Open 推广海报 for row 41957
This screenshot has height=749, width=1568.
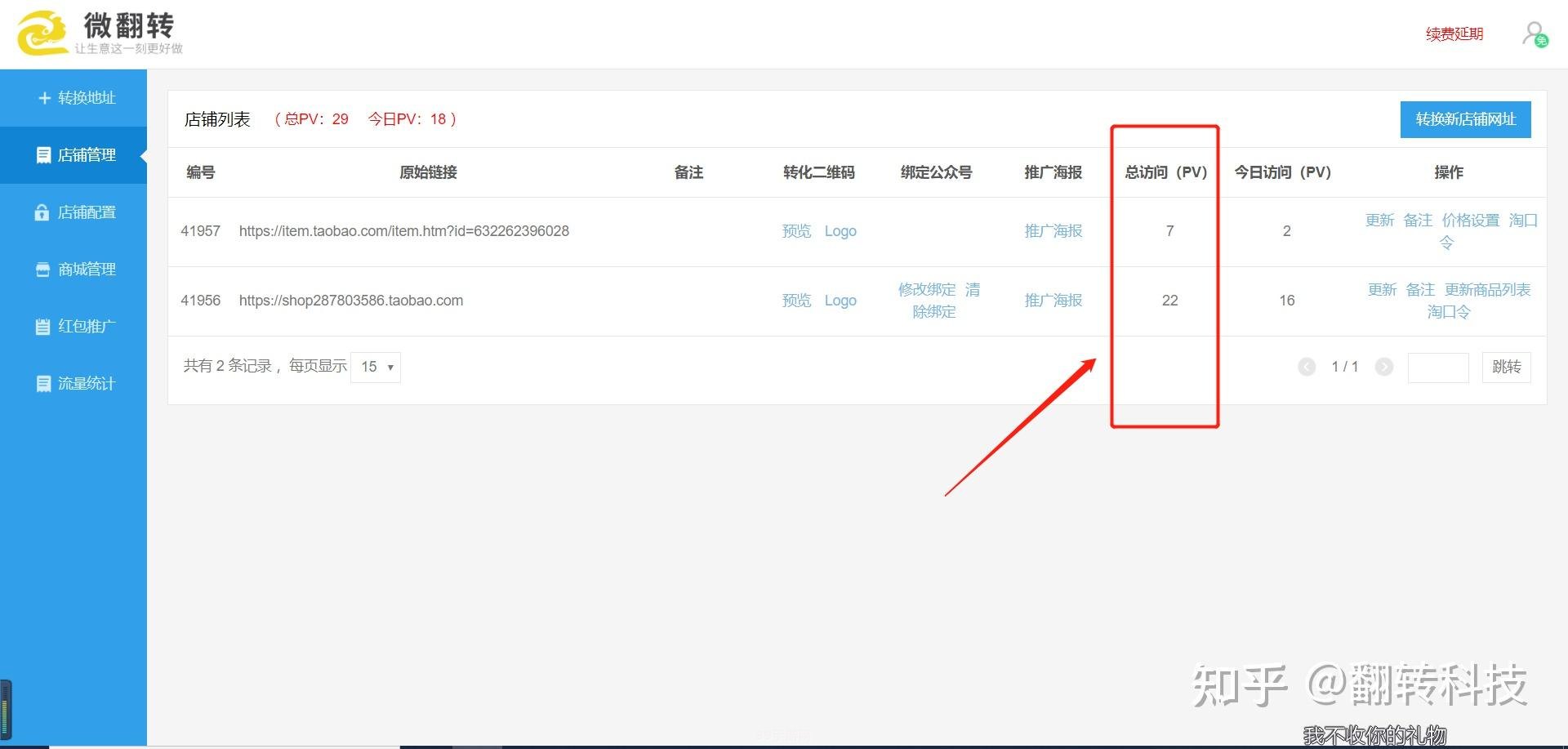[x=1053, y=231]
